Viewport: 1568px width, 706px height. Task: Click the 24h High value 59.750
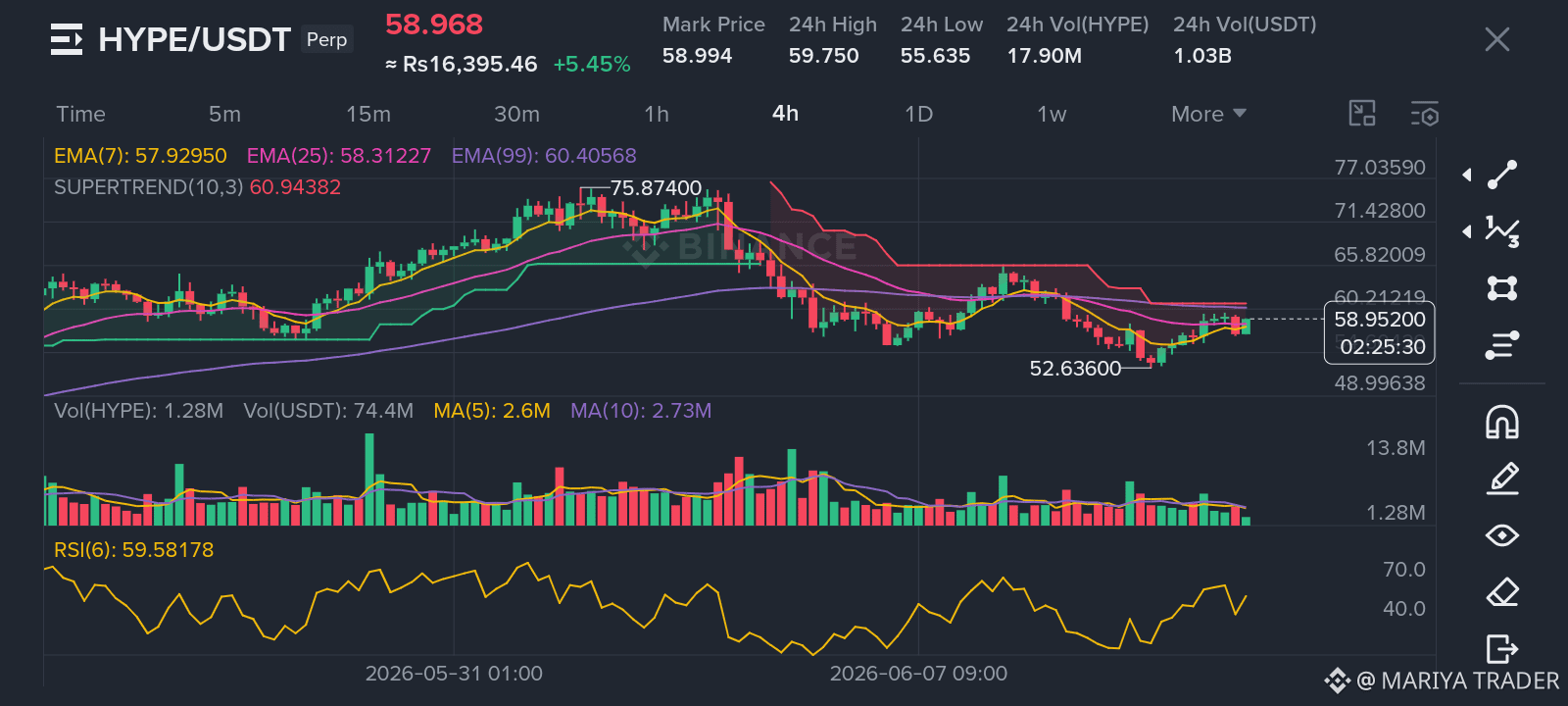(x=823, y=56)
